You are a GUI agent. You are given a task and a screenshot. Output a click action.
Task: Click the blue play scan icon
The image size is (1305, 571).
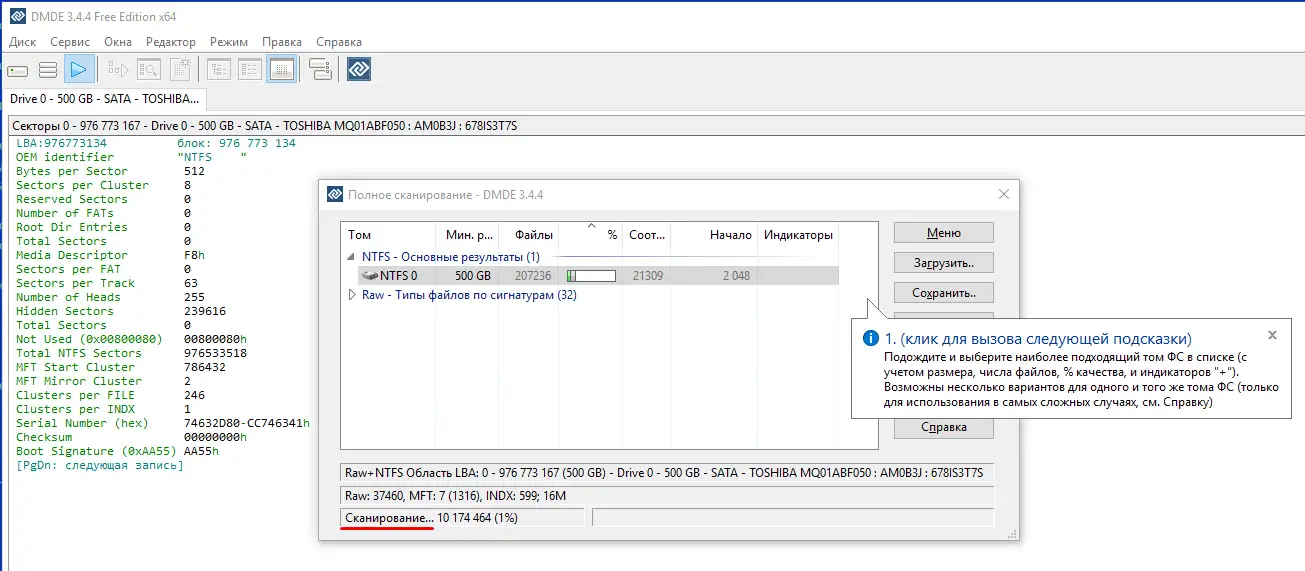coord(79,70)
